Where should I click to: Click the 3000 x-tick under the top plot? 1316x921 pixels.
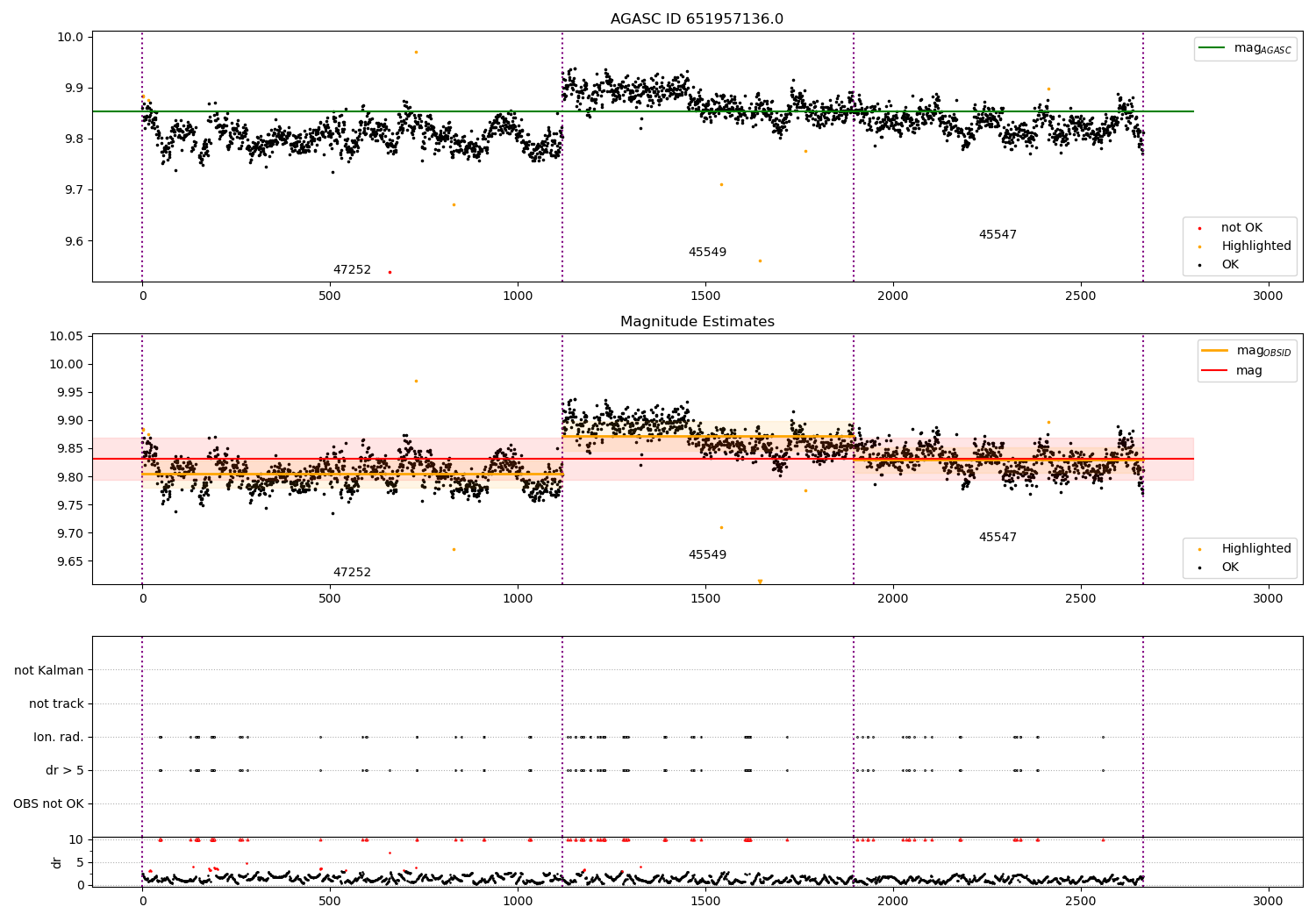(x=1268, y=296)
